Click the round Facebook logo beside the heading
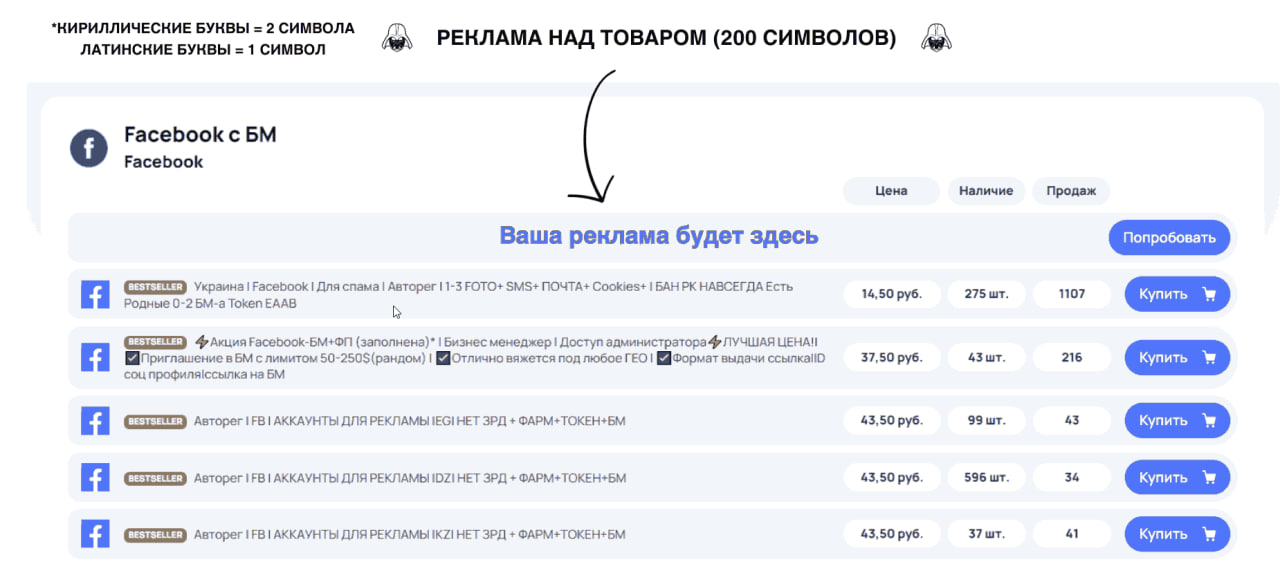 click(x=88, y=149)
